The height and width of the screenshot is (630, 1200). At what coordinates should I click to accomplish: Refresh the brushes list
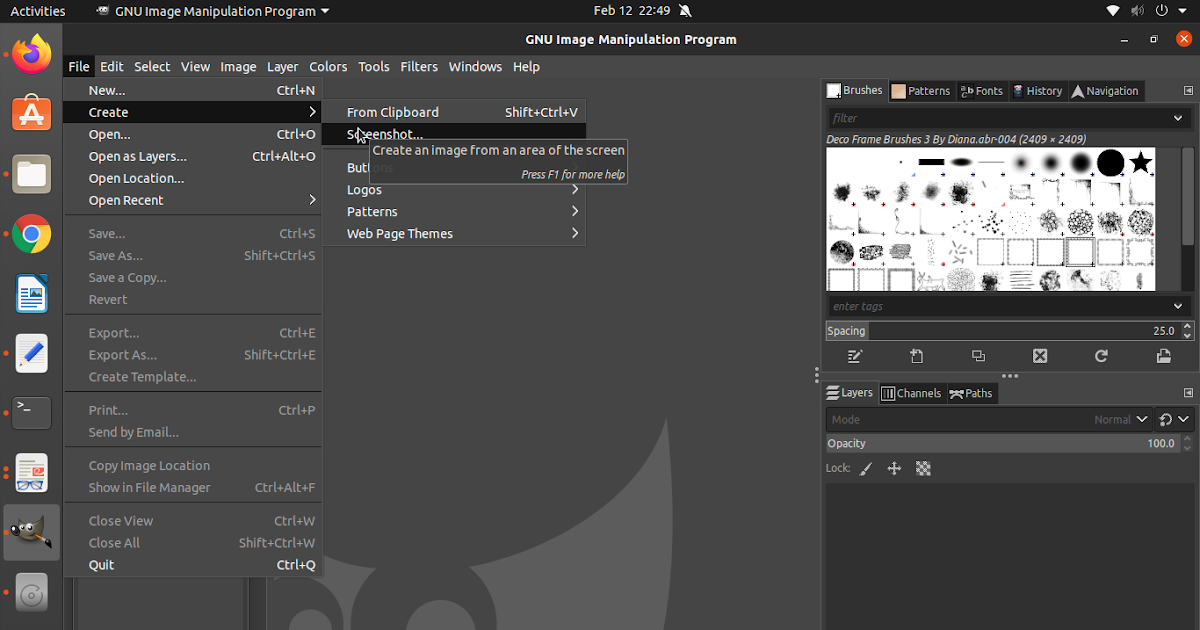(1101, 356)
